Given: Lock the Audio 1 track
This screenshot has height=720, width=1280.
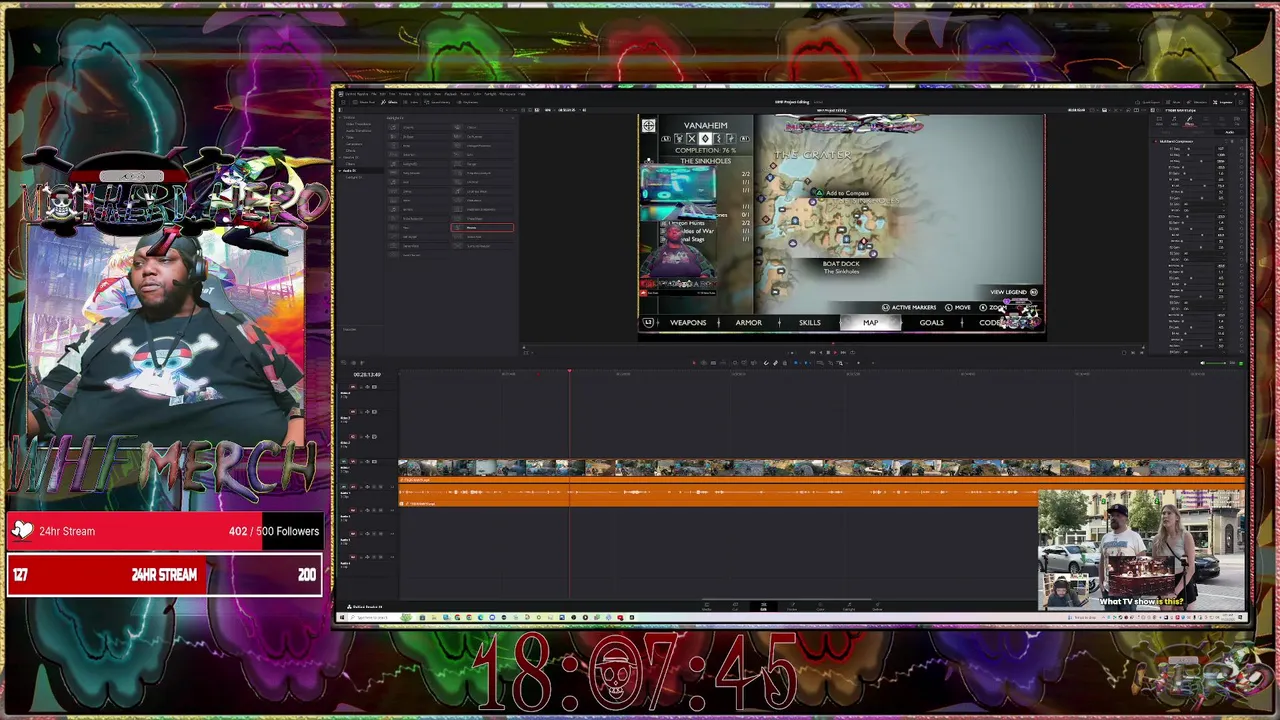Looking at the screenshot, I should (361, 487).
